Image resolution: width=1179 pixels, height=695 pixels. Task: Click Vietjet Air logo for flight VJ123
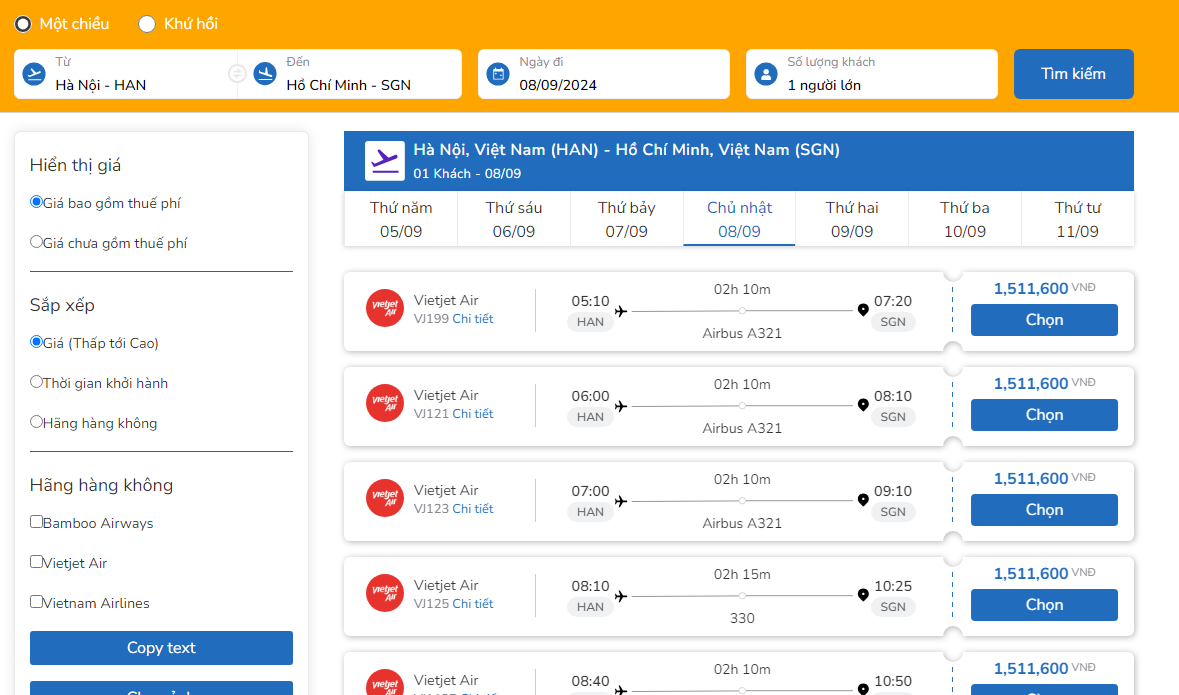tap(385, 498)
